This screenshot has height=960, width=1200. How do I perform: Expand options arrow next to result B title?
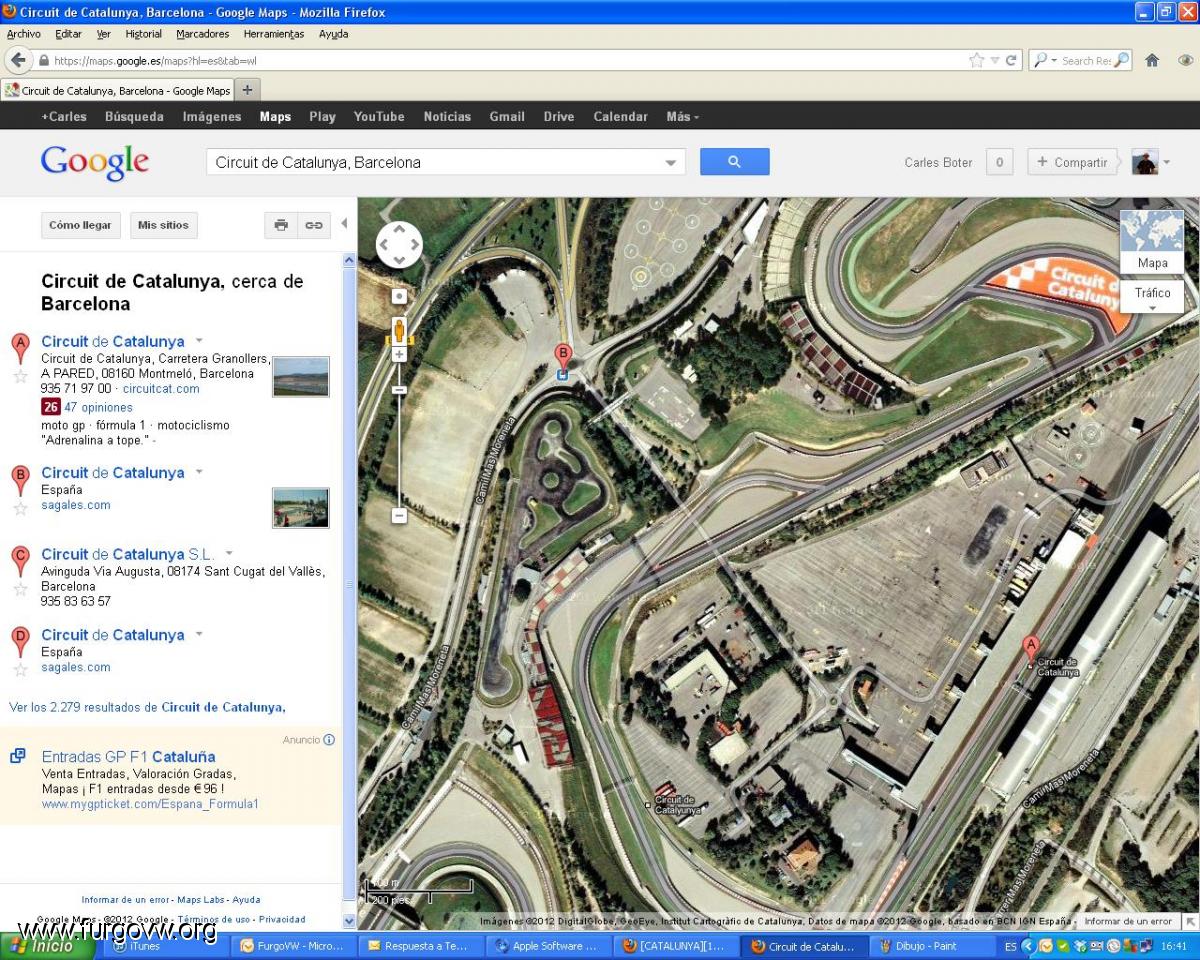coord(199,472)
